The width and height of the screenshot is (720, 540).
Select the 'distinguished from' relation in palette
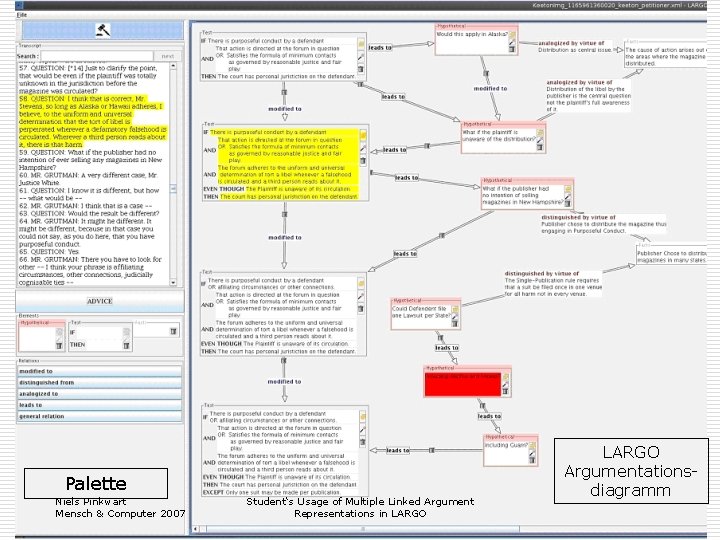pos(100,382)
